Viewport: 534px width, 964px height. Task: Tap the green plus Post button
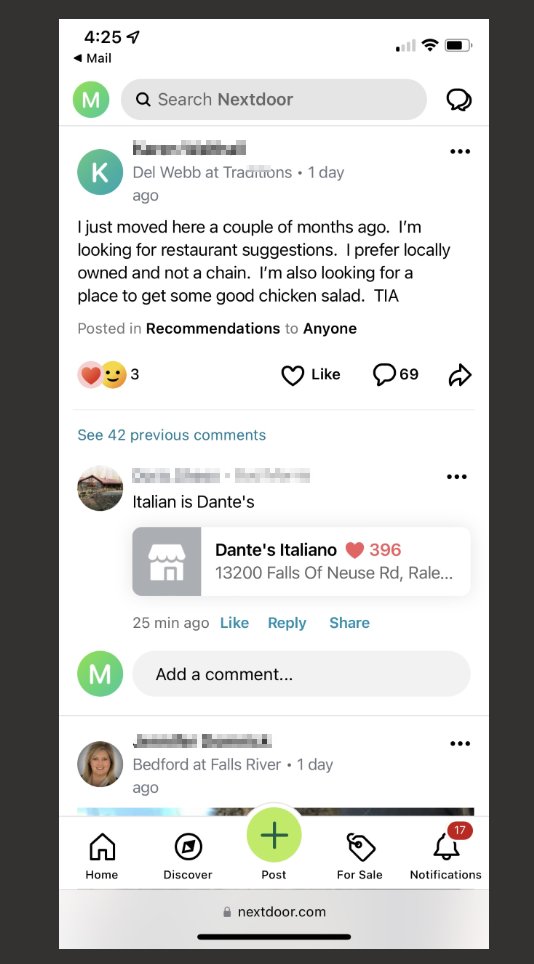coord(274,835)
